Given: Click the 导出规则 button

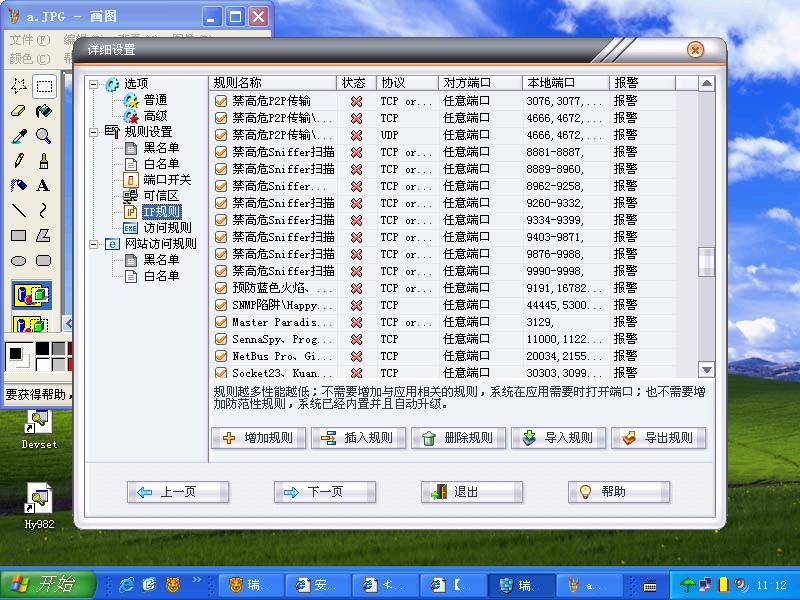Looking at the screenshot, I should [658, 438].
